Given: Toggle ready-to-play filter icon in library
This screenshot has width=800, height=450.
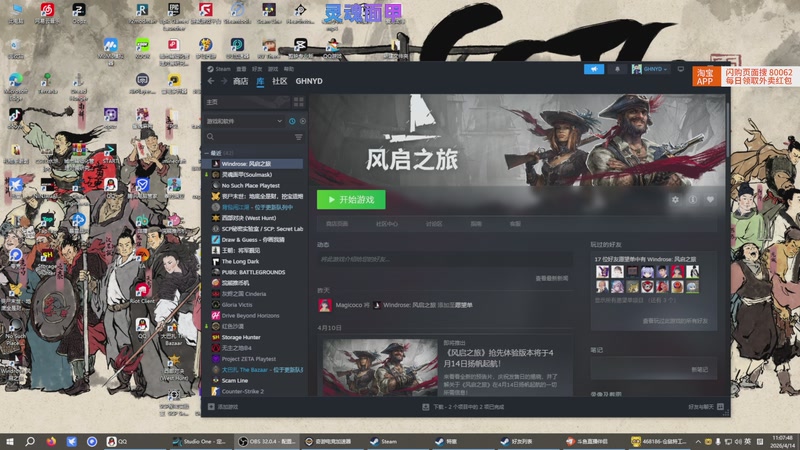Looking at the screenshot, I should 303,121.
